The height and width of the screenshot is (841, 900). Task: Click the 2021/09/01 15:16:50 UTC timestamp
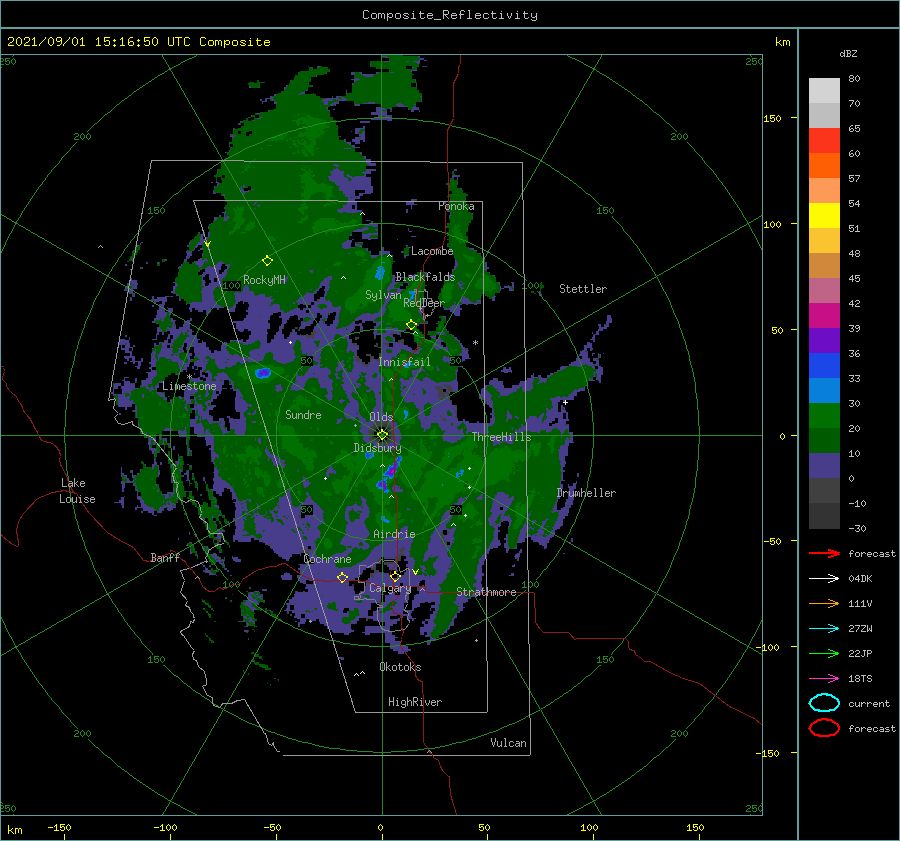pos(99,42)
